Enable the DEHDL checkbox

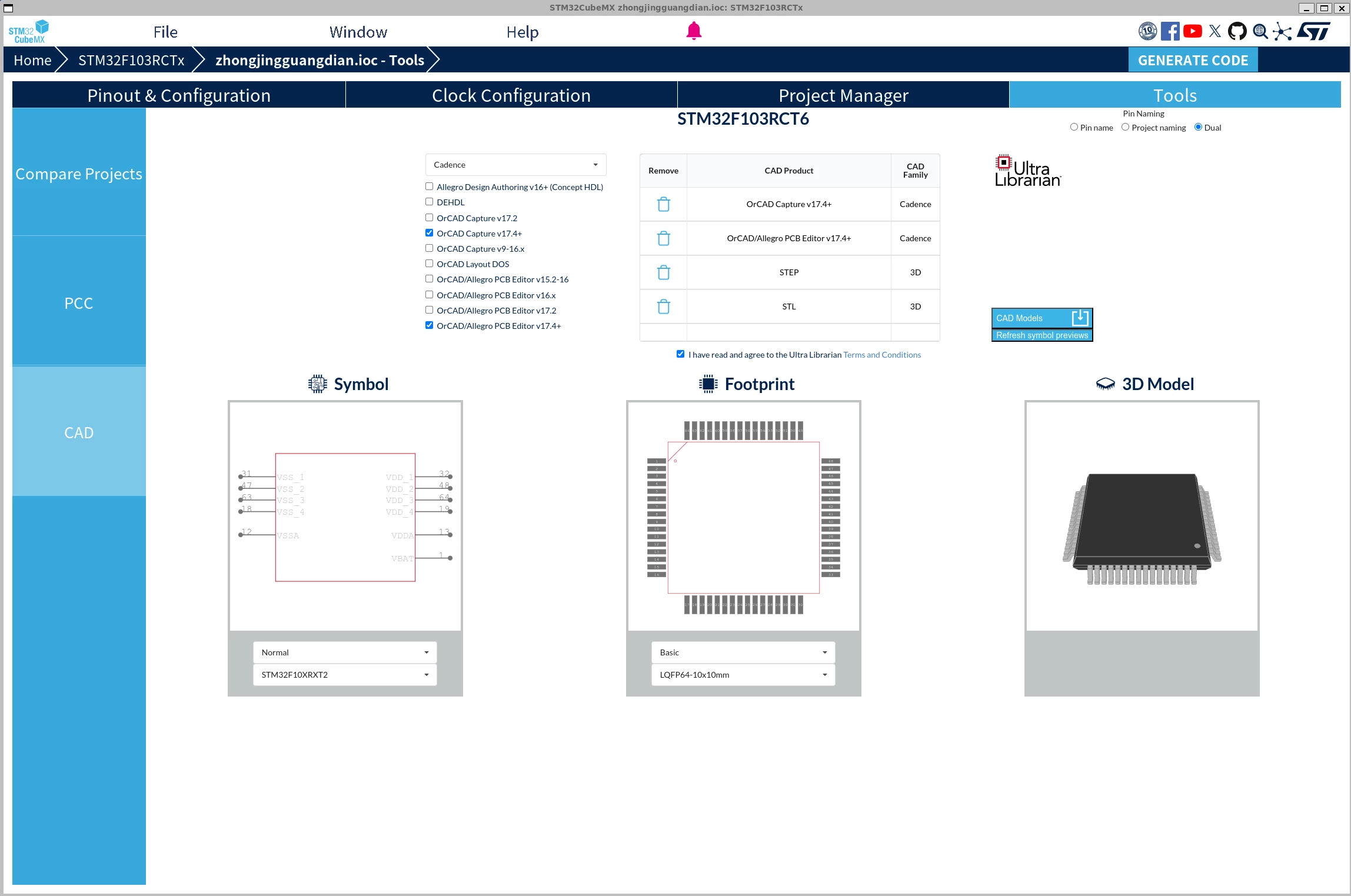click(429, 202)
